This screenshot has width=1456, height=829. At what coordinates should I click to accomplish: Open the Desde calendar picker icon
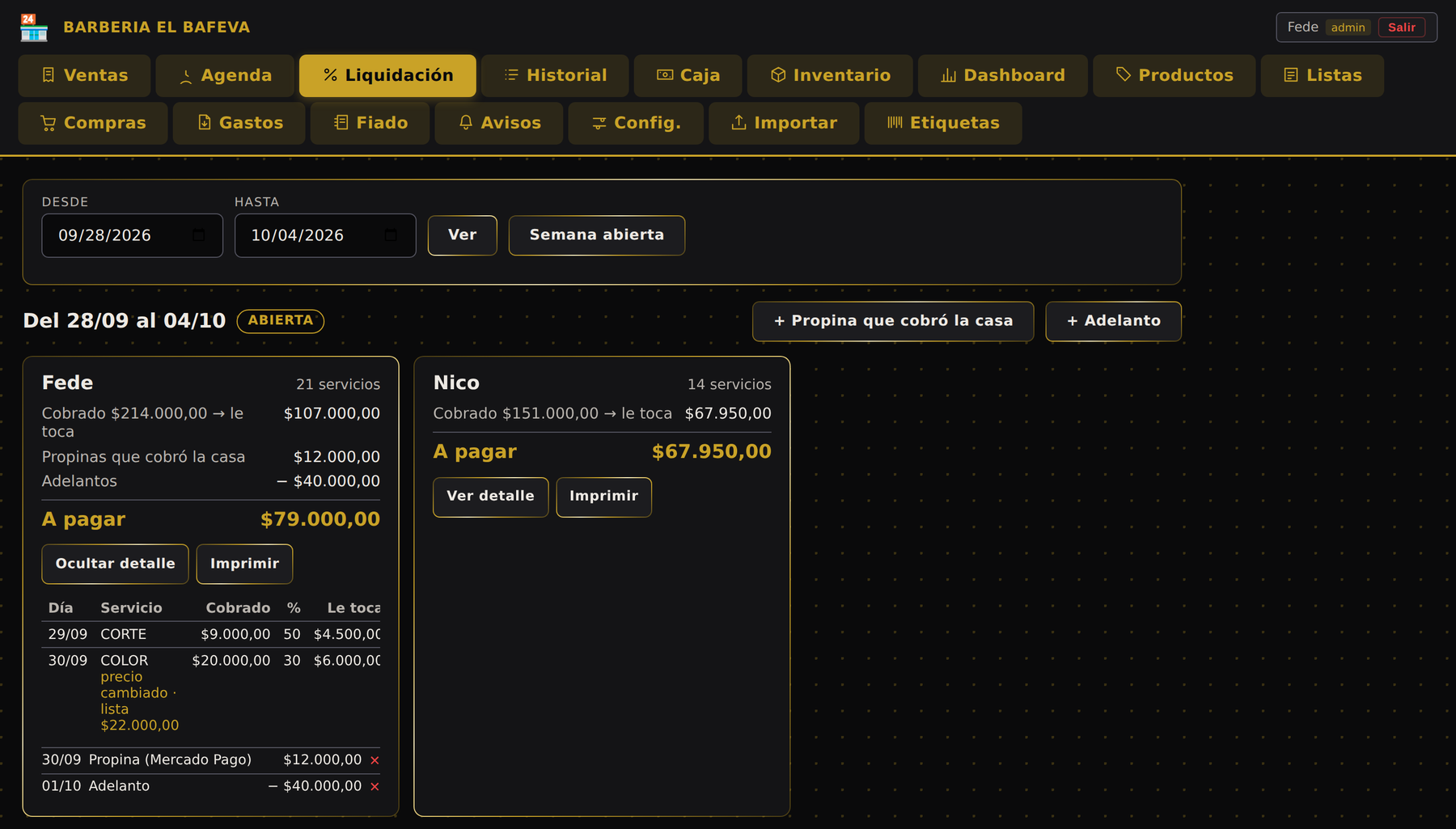pos(198,235)
